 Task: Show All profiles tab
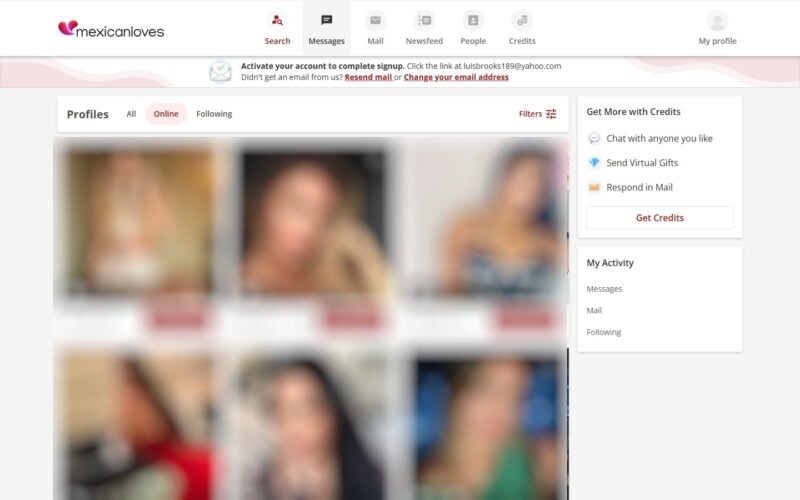(131, 114)
